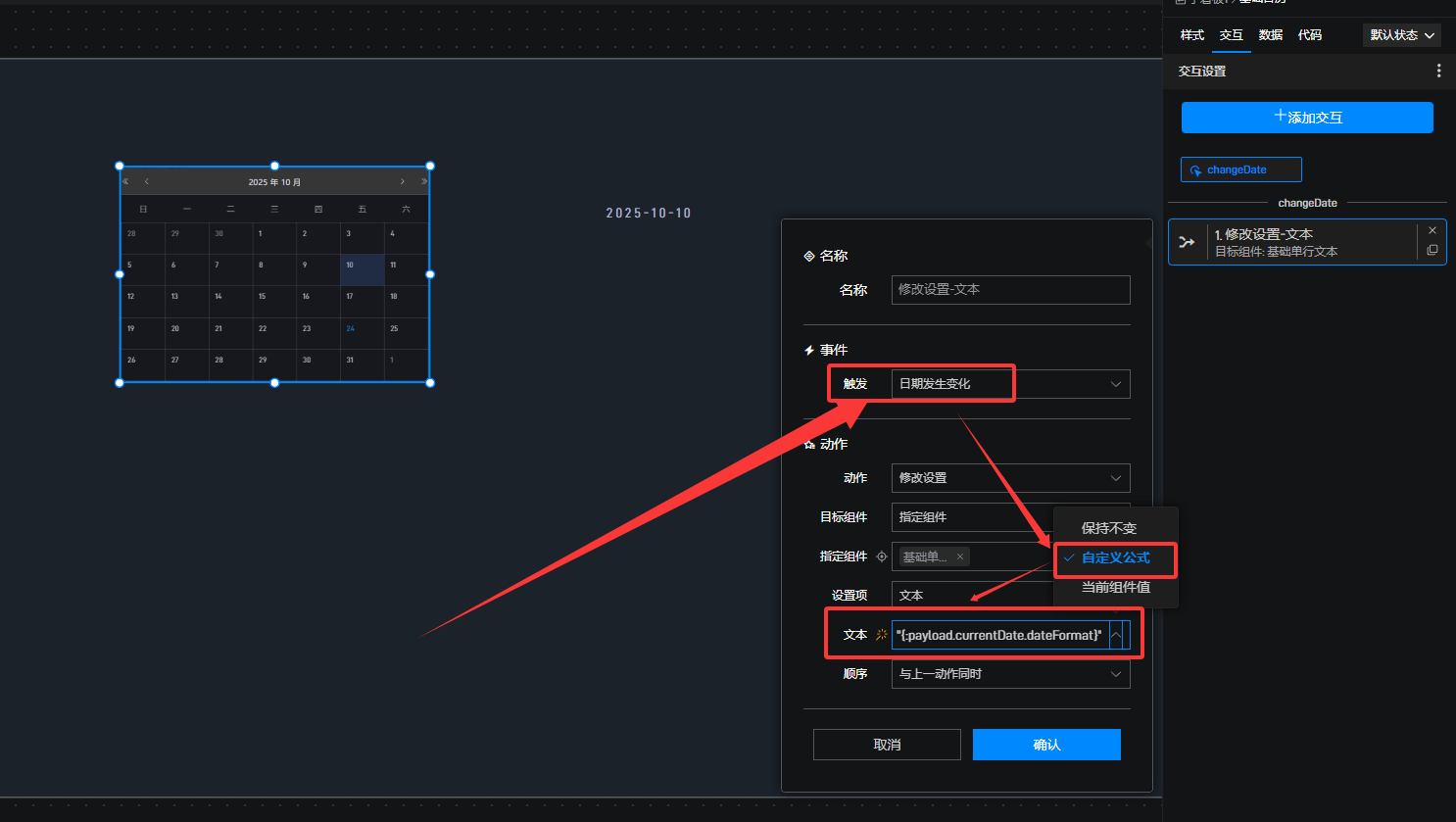This screenshot has width=1456, height=822.
Task: Jump to previous year using double-arrow
Action: [x=125, y=181]
